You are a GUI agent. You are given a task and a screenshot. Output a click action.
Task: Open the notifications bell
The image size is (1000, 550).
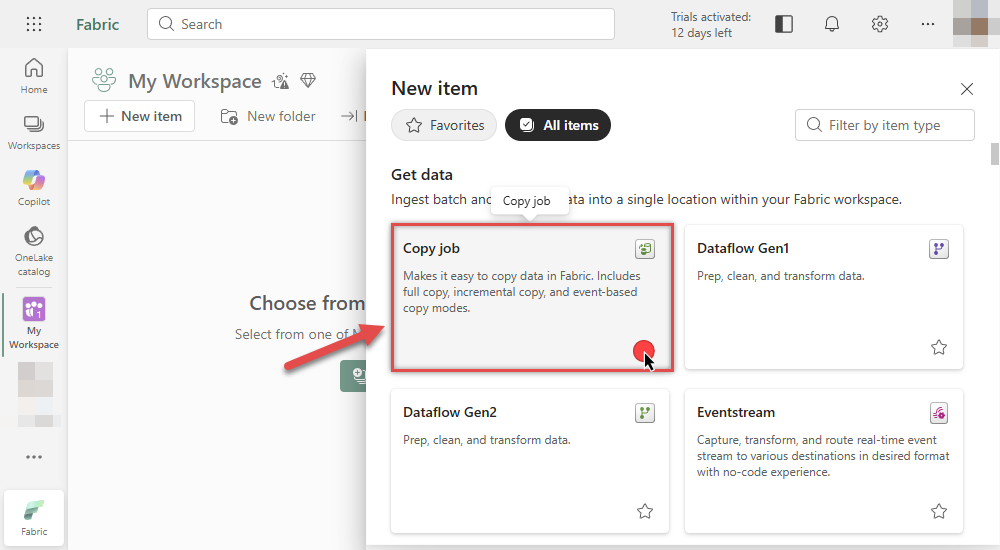tap(832, 24)
